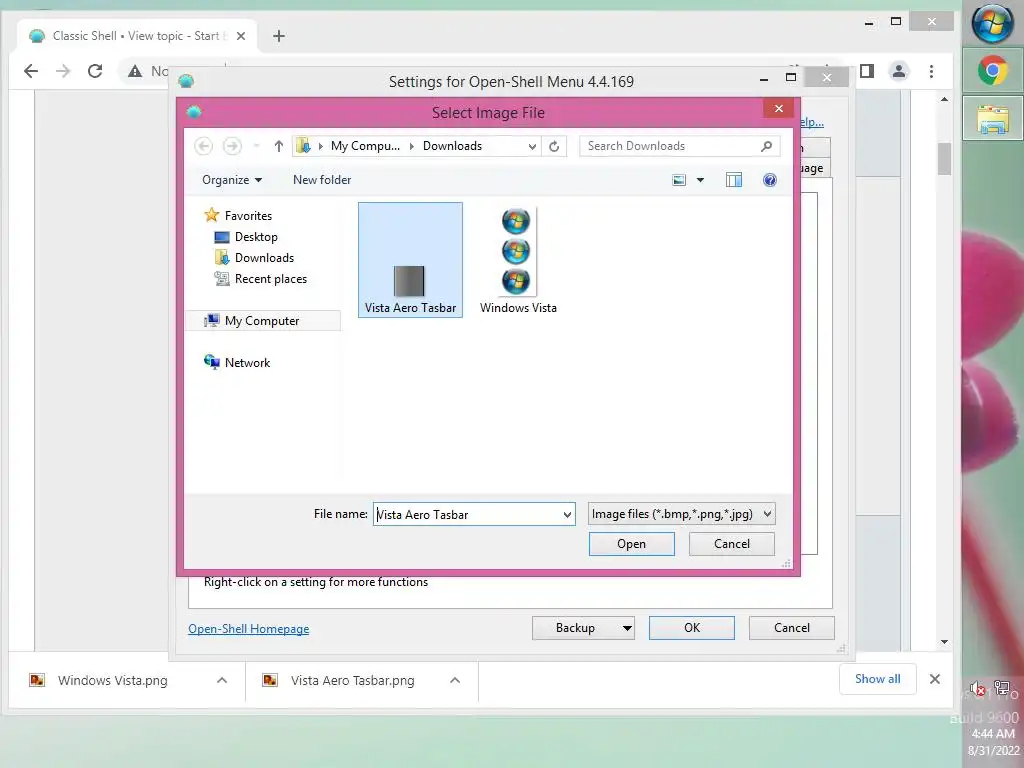Open the Windows Vista.png downloaded file
Screen dimensions: 1024x768
click(x=112, y=680)
